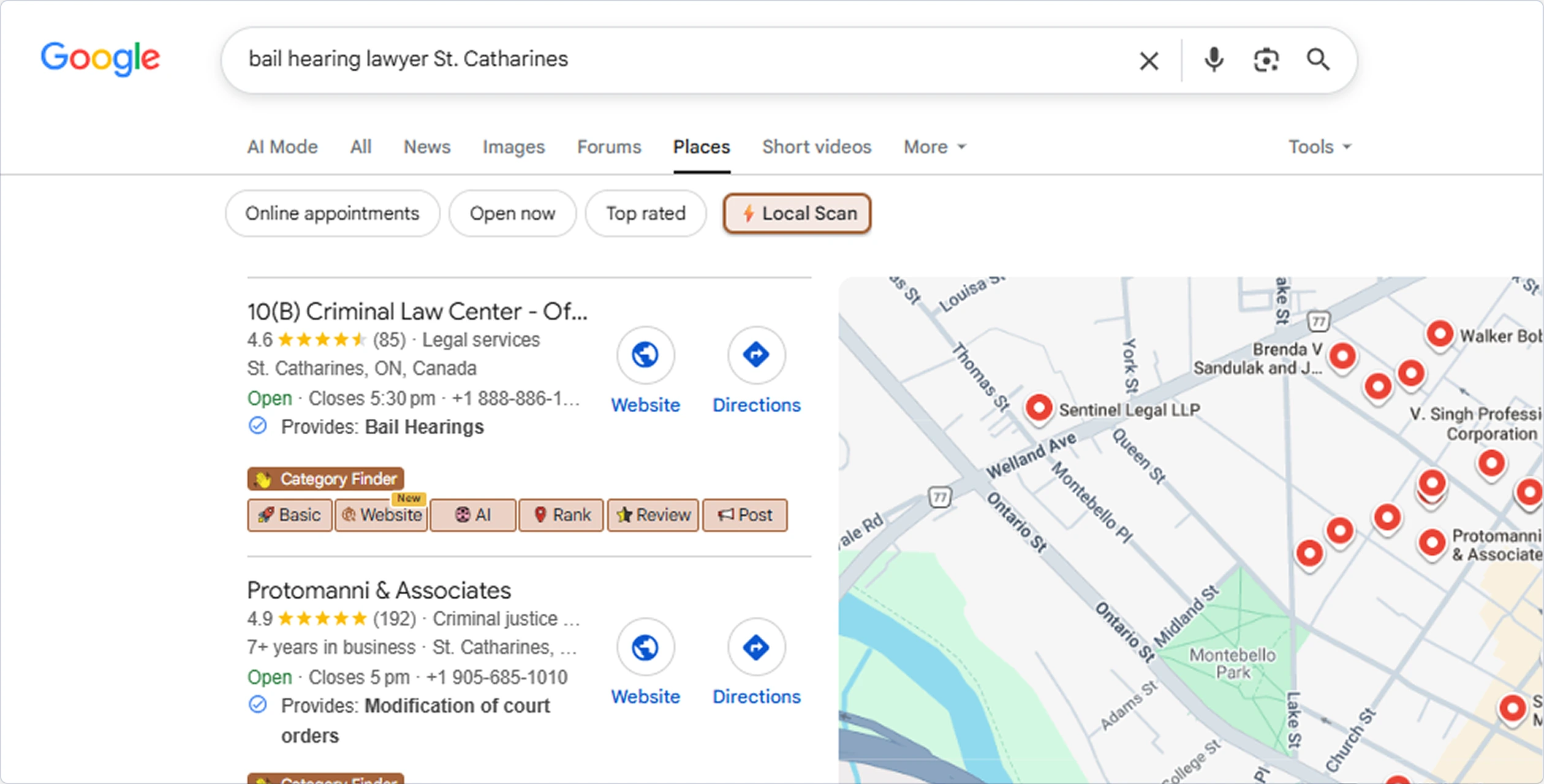
Task: Open the AI tool button
Action: pyautogui.click(x=473, y=515)
